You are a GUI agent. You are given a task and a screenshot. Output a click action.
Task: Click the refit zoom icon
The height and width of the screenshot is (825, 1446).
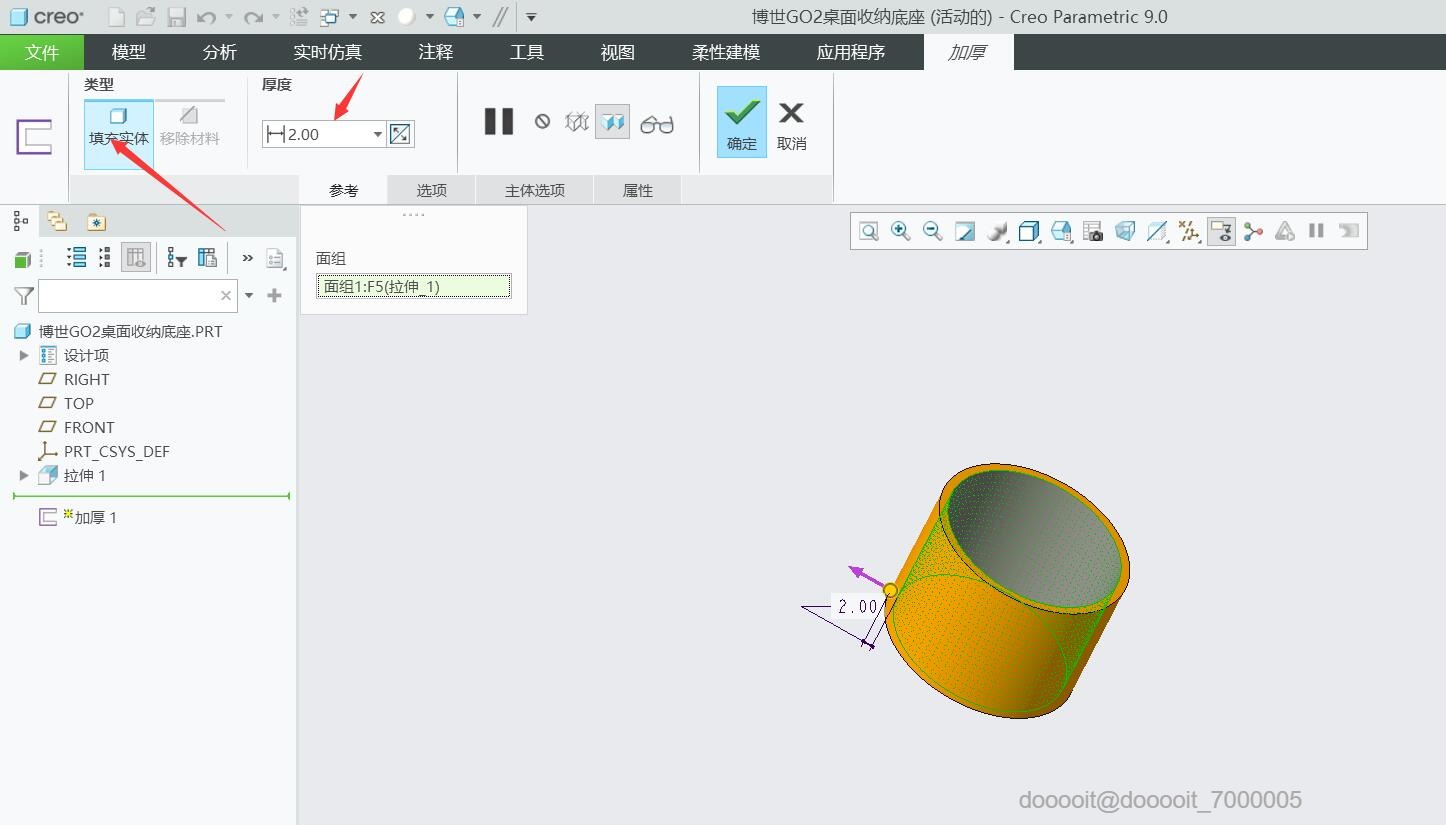pos(869,232)
